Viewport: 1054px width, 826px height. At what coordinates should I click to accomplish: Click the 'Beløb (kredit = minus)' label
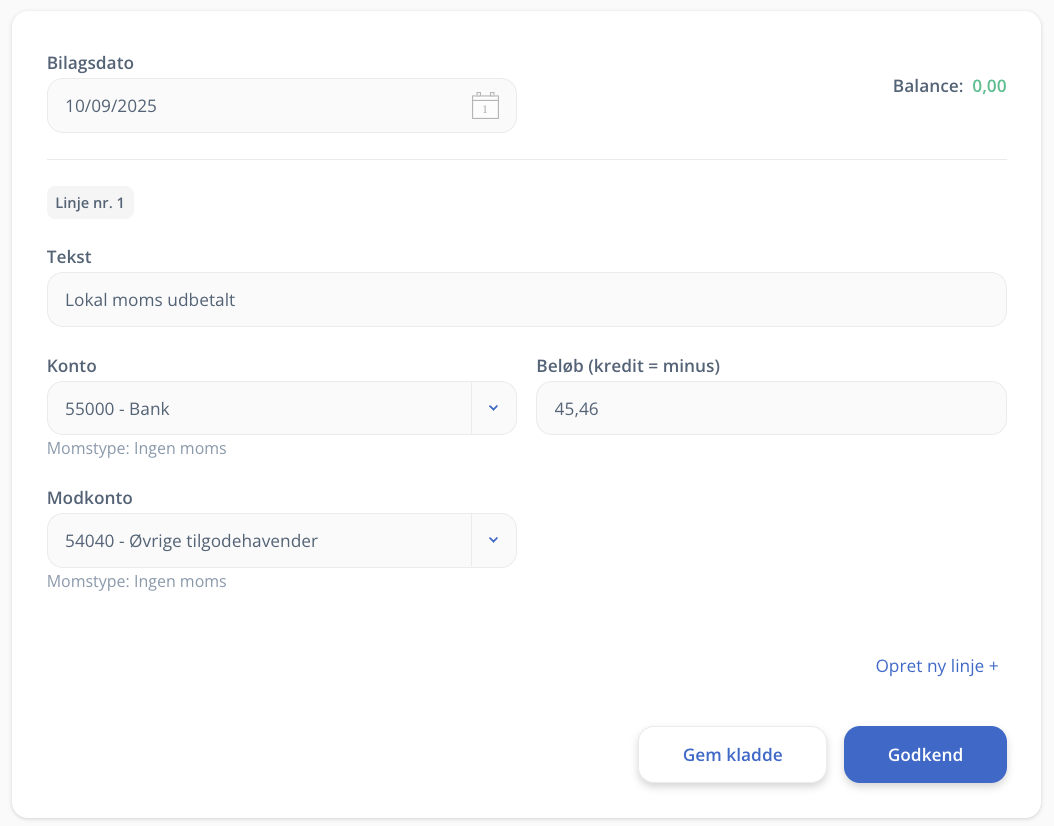click(x=628, y=366)
